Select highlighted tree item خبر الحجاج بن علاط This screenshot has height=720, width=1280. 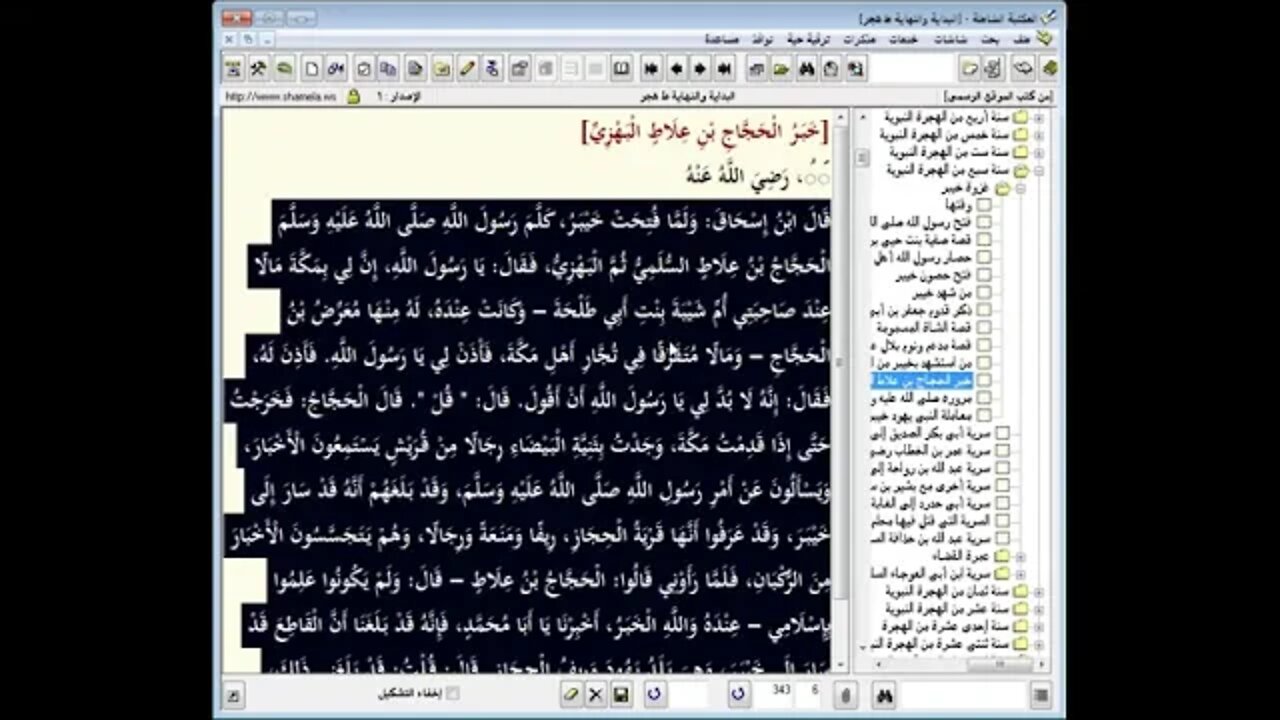(x=922, y=380)
